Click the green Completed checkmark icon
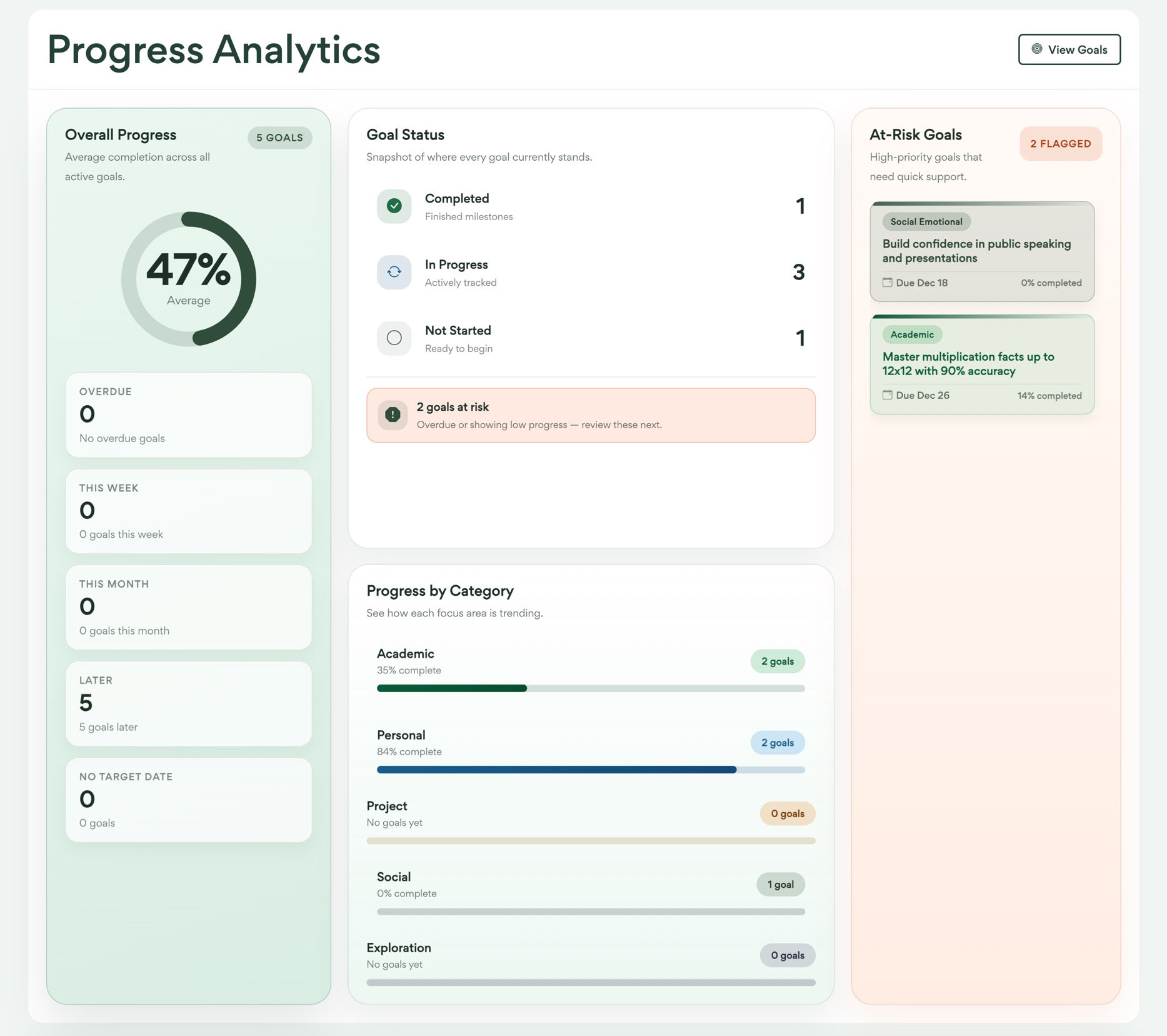 pyautogui.click(x=394, y=206)
